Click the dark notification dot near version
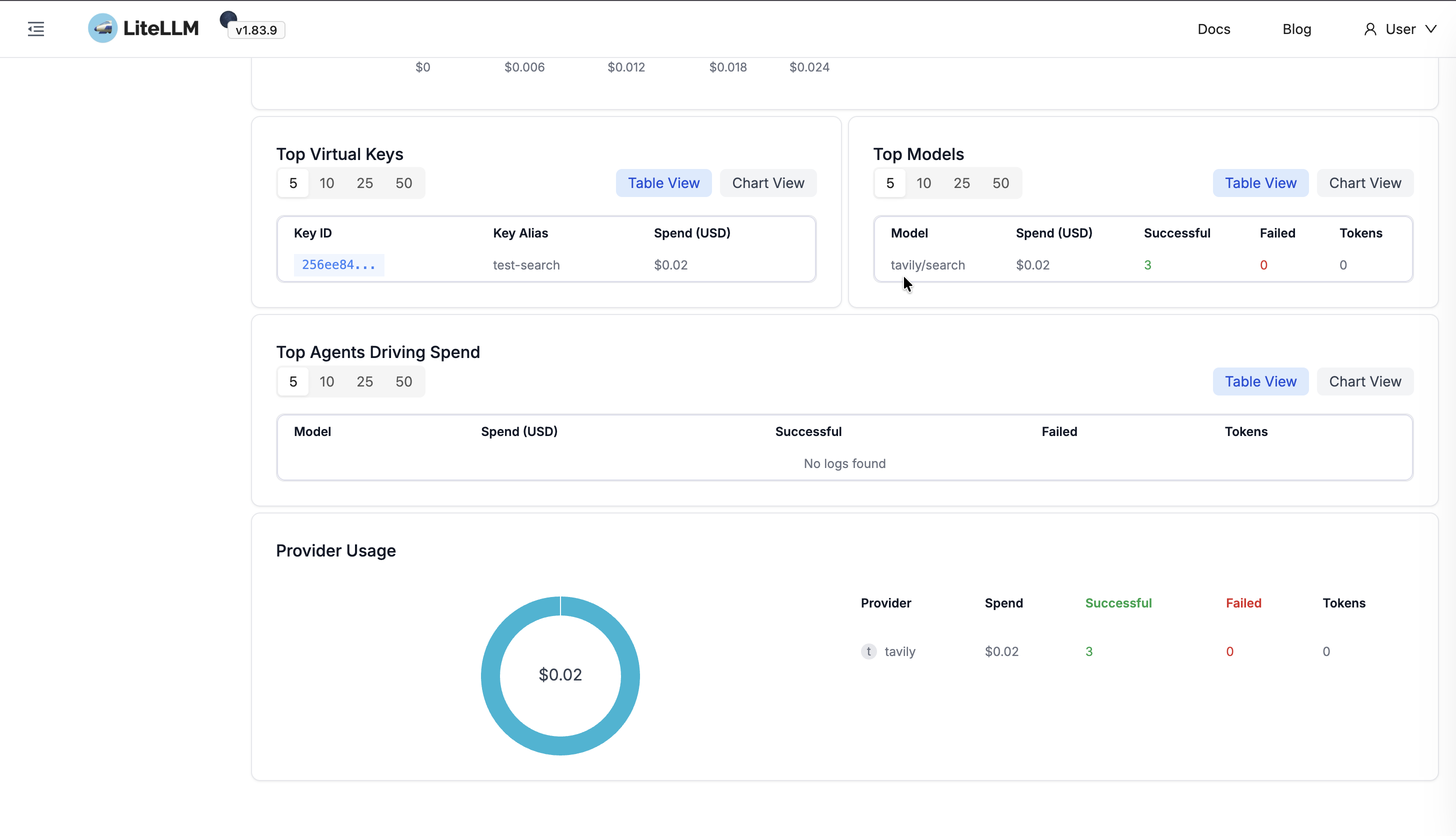Image resolution: width=1456 pixels, height=836 pixels. pos(228,19)
